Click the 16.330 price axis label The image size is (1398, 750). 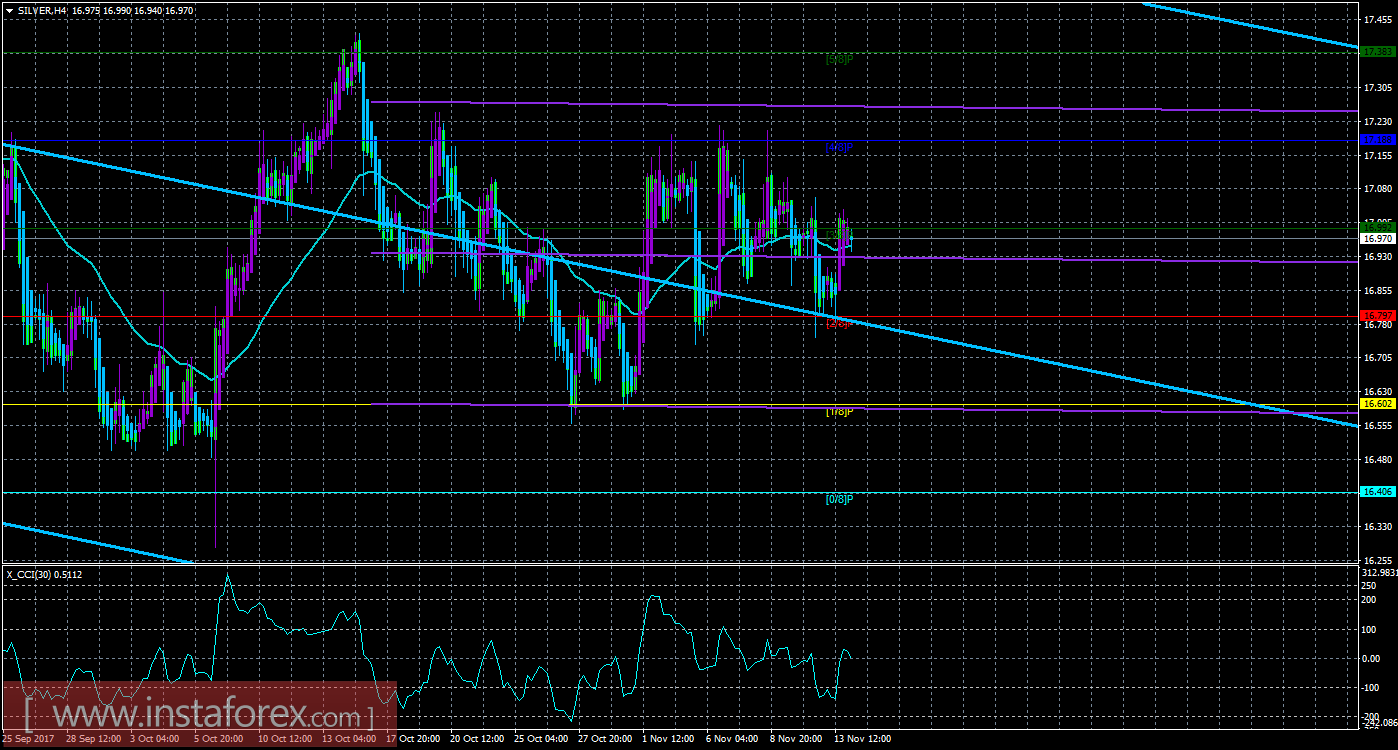[1379, 526]
